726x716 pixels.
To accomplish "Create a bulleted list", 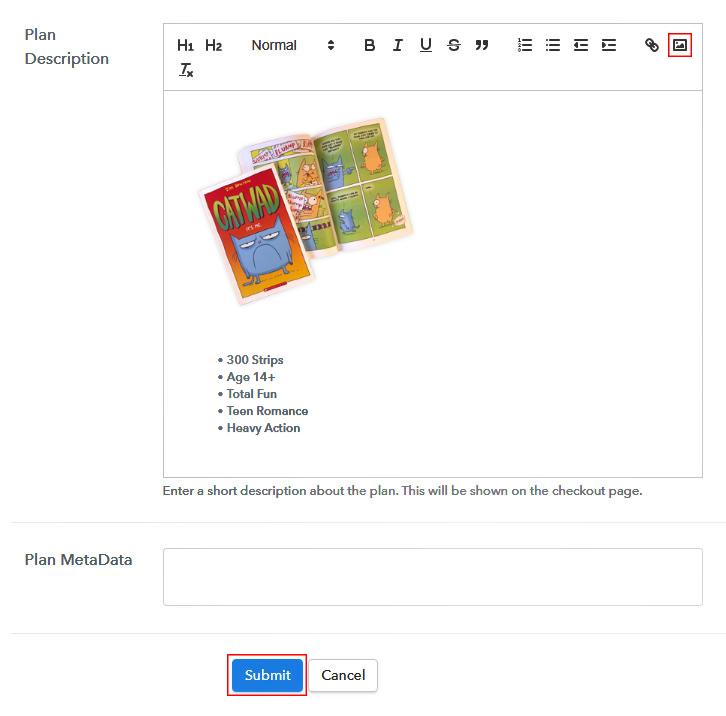I will point(552,45).
